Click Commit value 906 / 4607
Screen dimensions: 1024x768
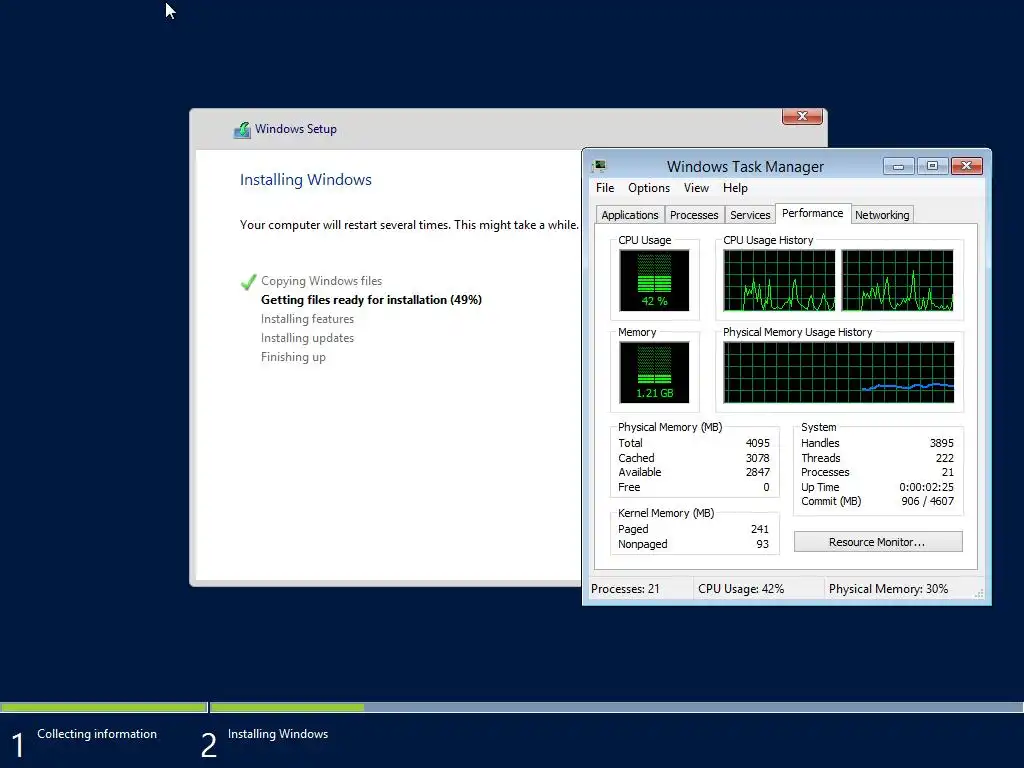pos(927,502)
